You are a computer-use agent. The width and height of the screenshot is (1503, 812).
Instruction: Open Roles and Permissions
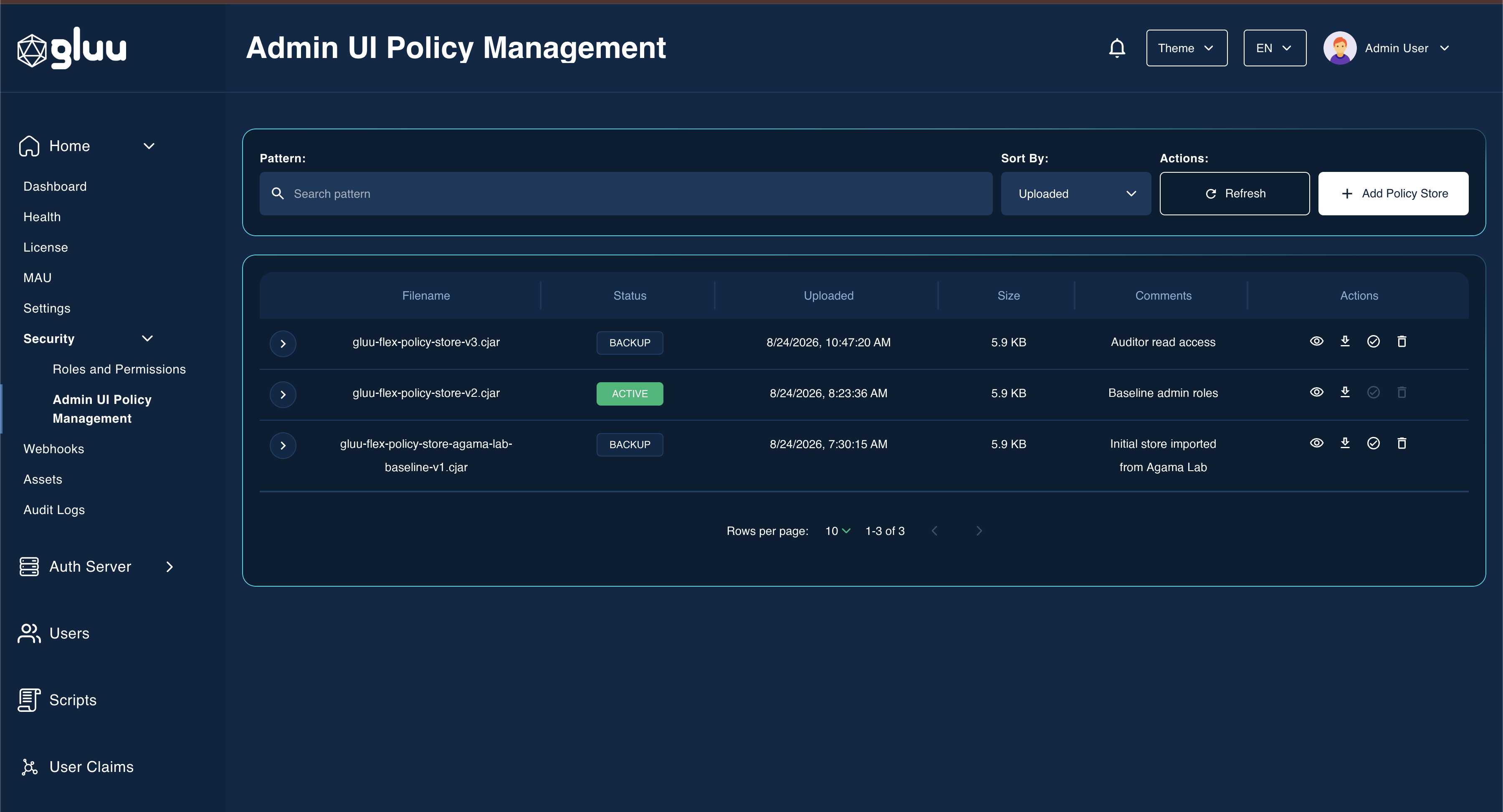click(119, 369)
